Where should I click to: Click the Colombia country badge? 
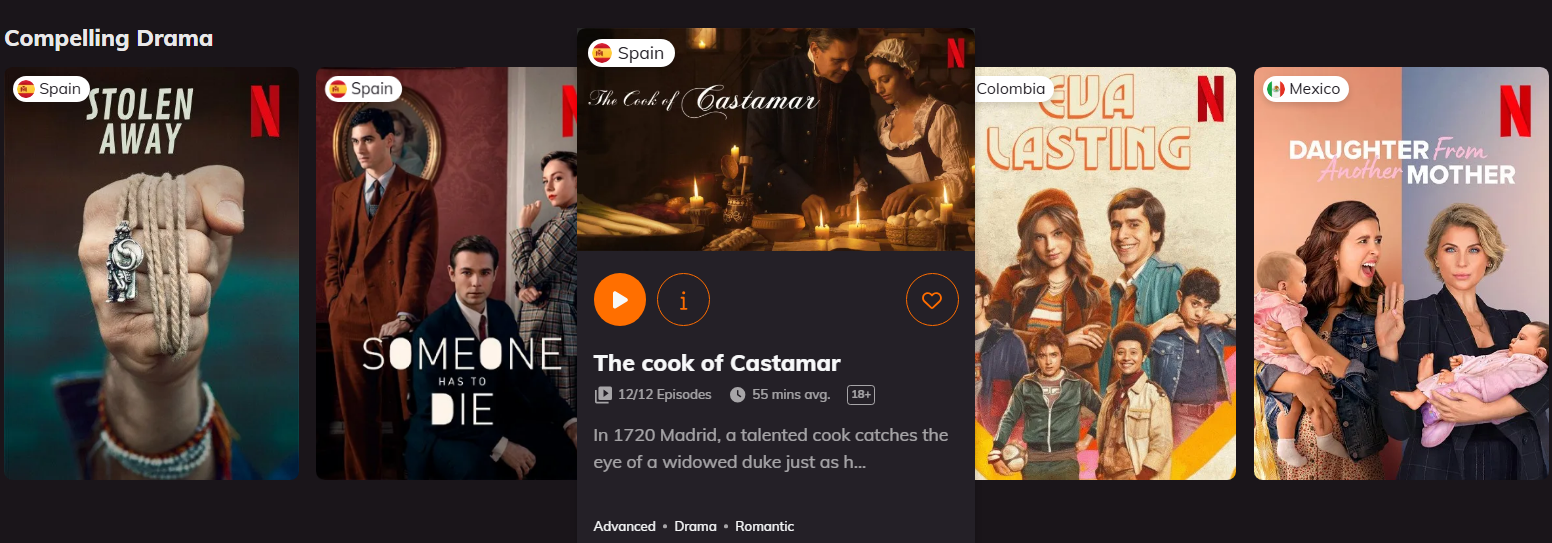[x=1012, y=89]
